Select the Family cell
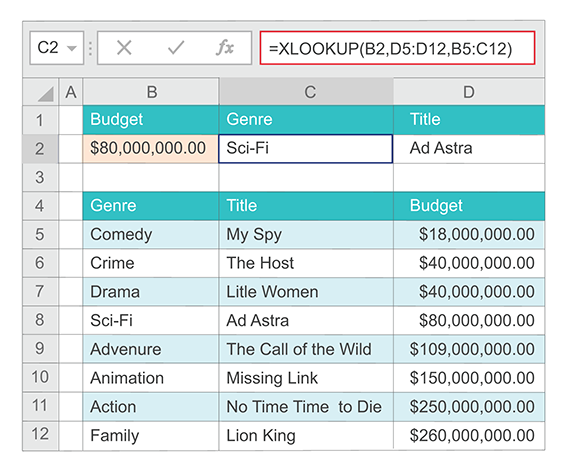 [151, 435]
